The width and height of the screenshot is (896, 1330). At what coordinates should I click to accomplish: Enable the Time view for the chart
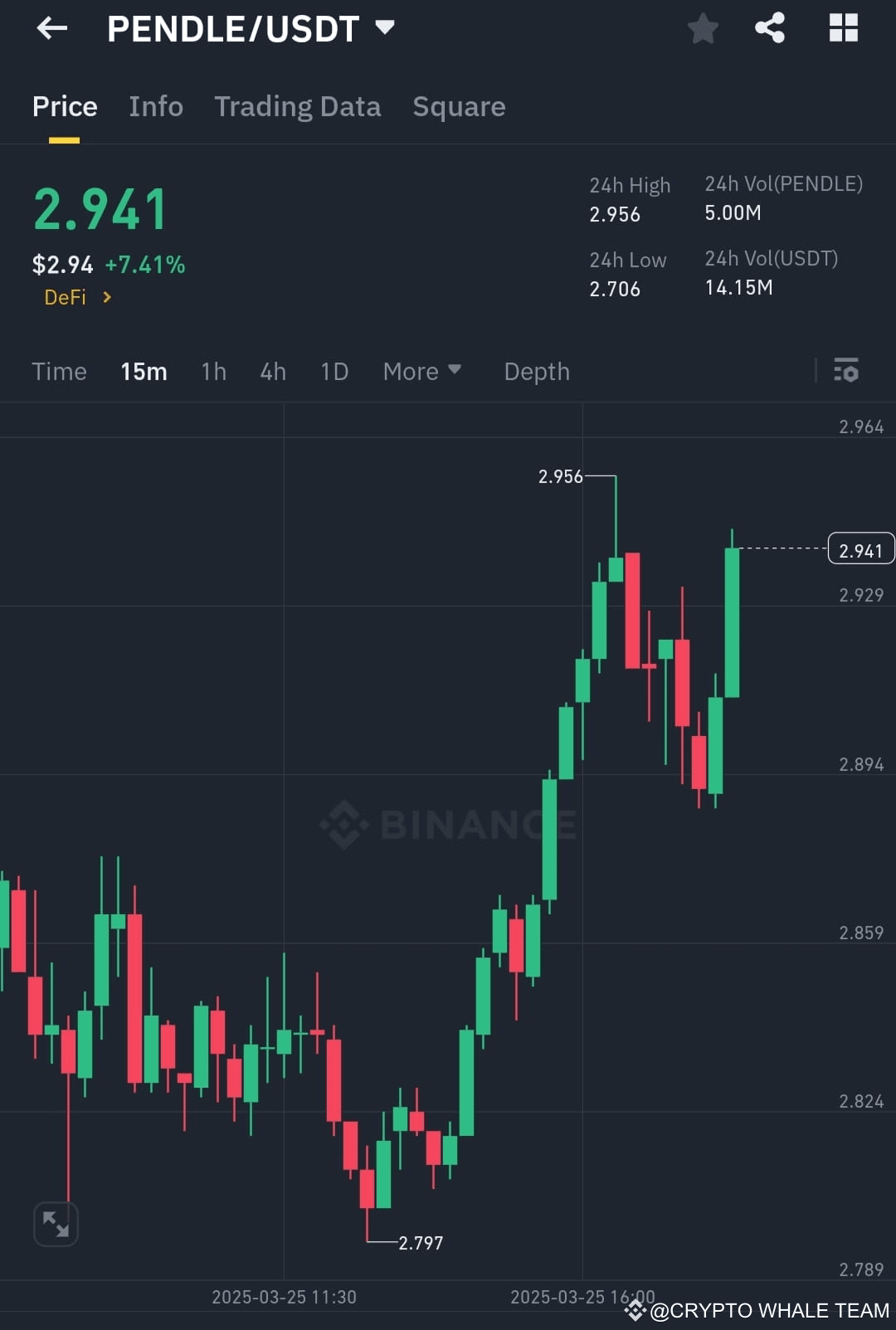[59, 371]
